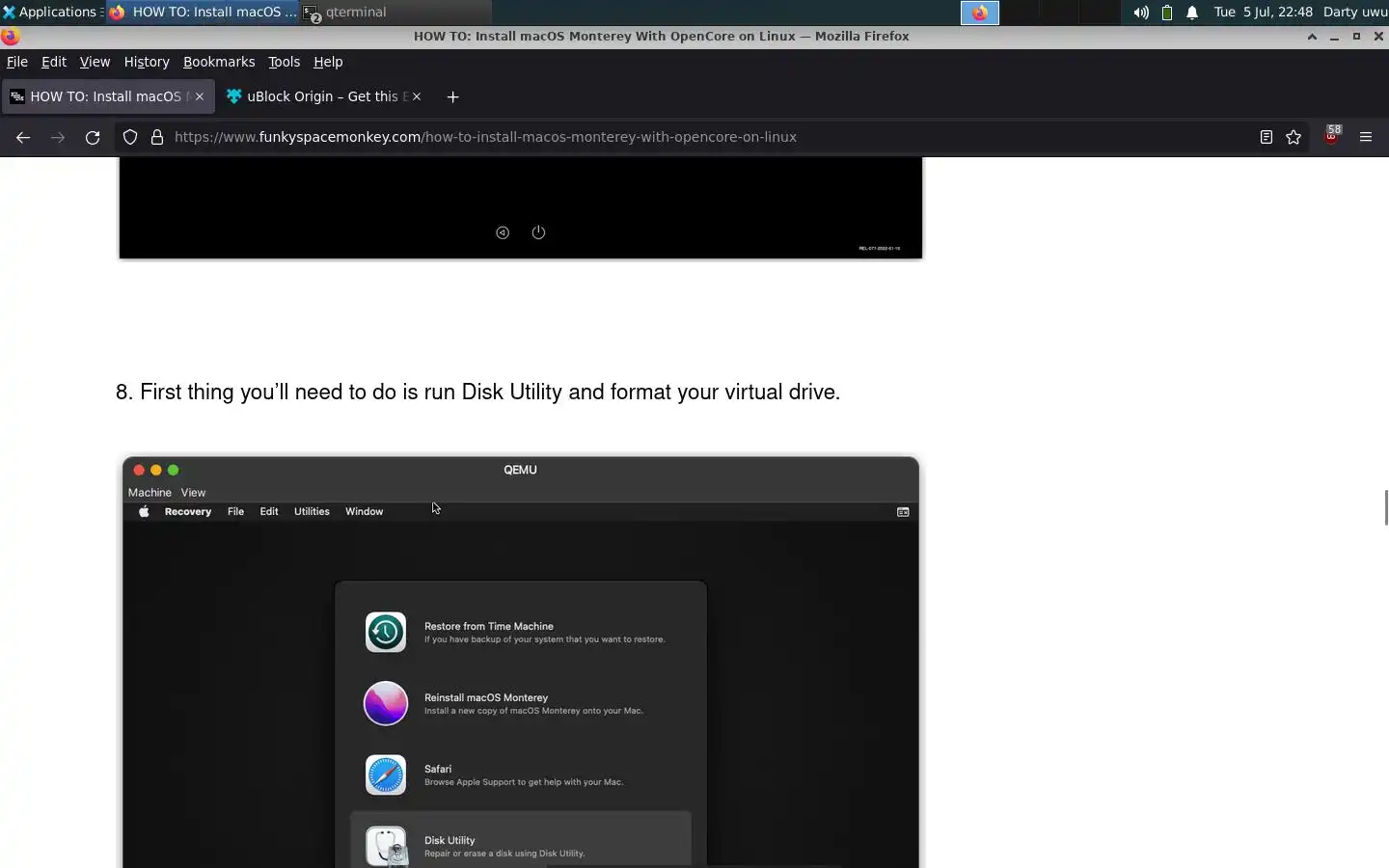Image resolution: width=1389 pixels, height=868 pixels.
Task: Click Window in the Recovery menu bar
Action: point(365,511)
